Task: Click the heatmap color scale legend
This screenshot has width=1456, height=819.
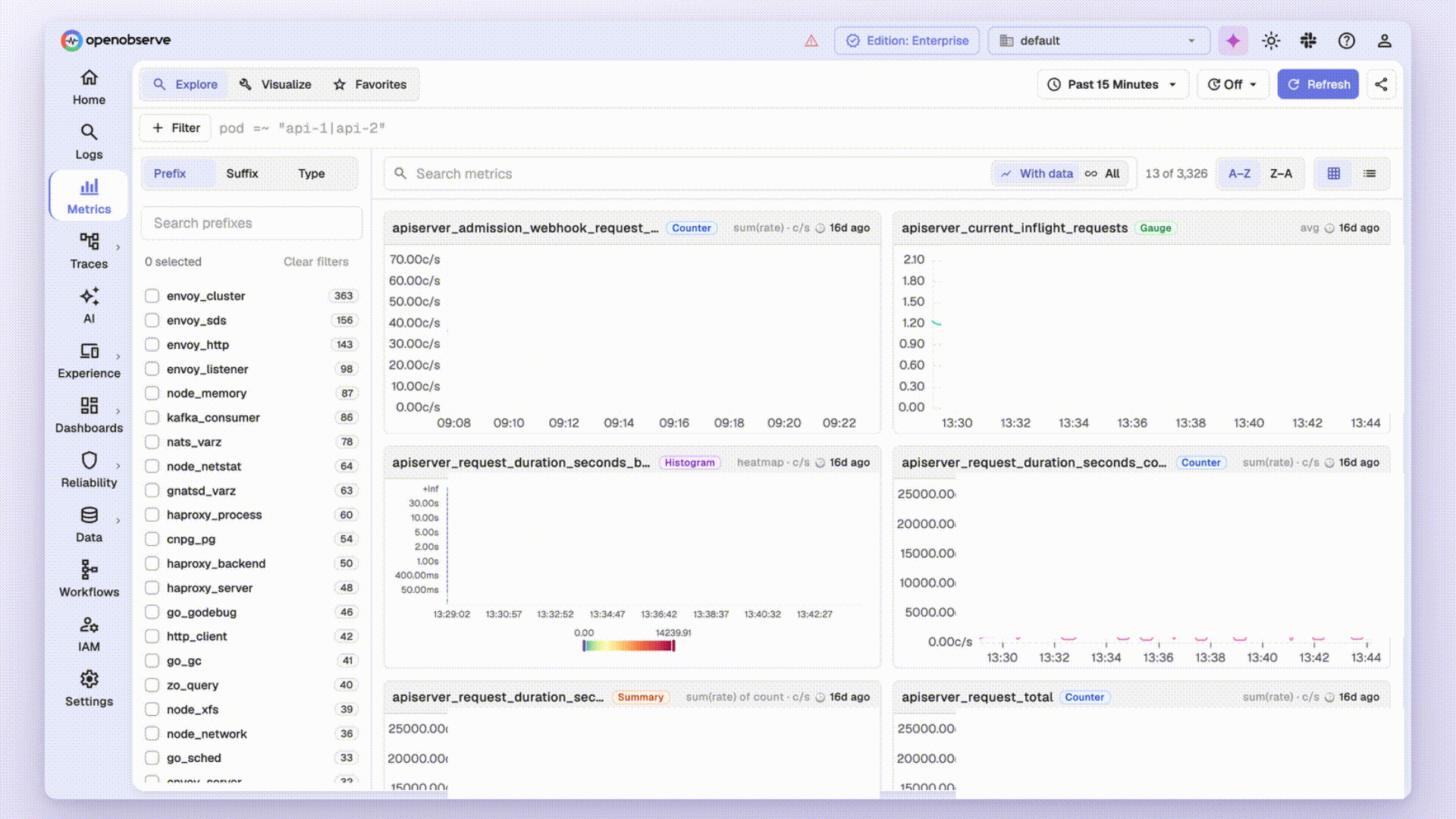Action: point(629,645)
